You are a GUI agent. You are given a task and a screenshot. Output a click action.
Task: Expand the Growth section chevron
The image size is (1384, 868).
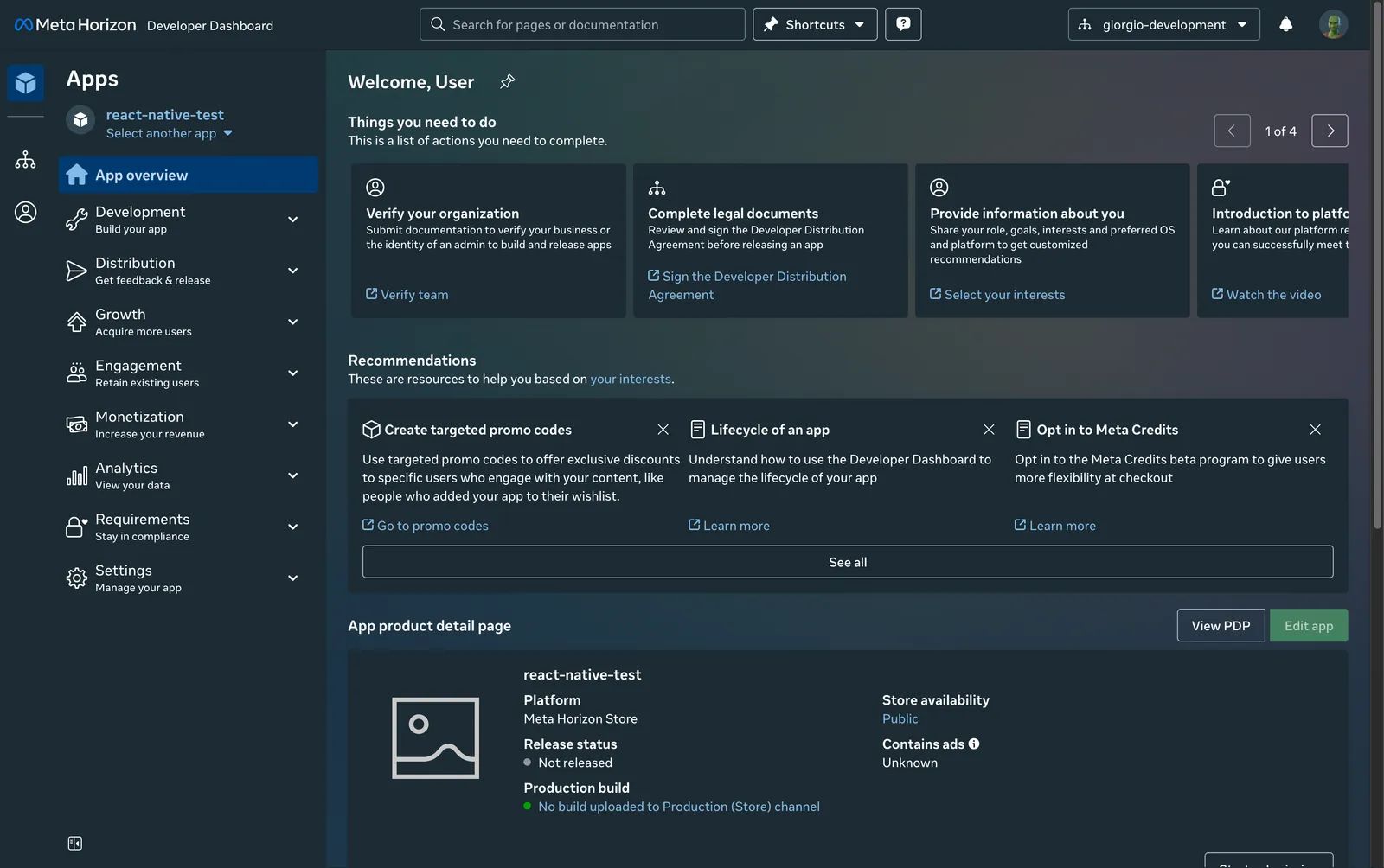coord(293,322)
